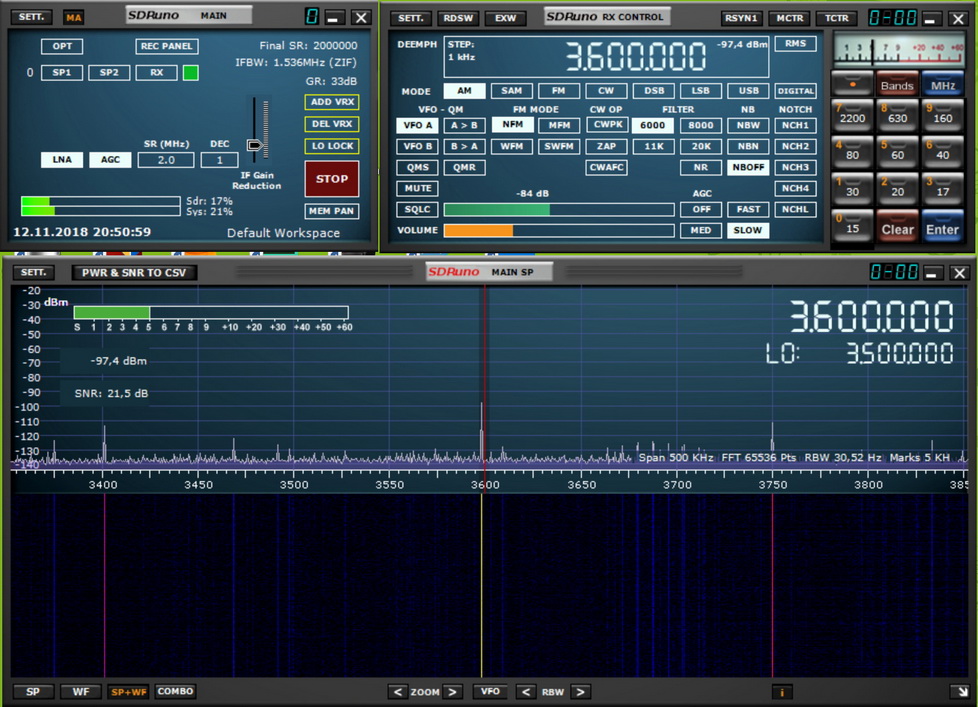Screen dimensions: 978x707
Task: Click the S-meter gauge in RX Control
Action: (x=898, y=50)
